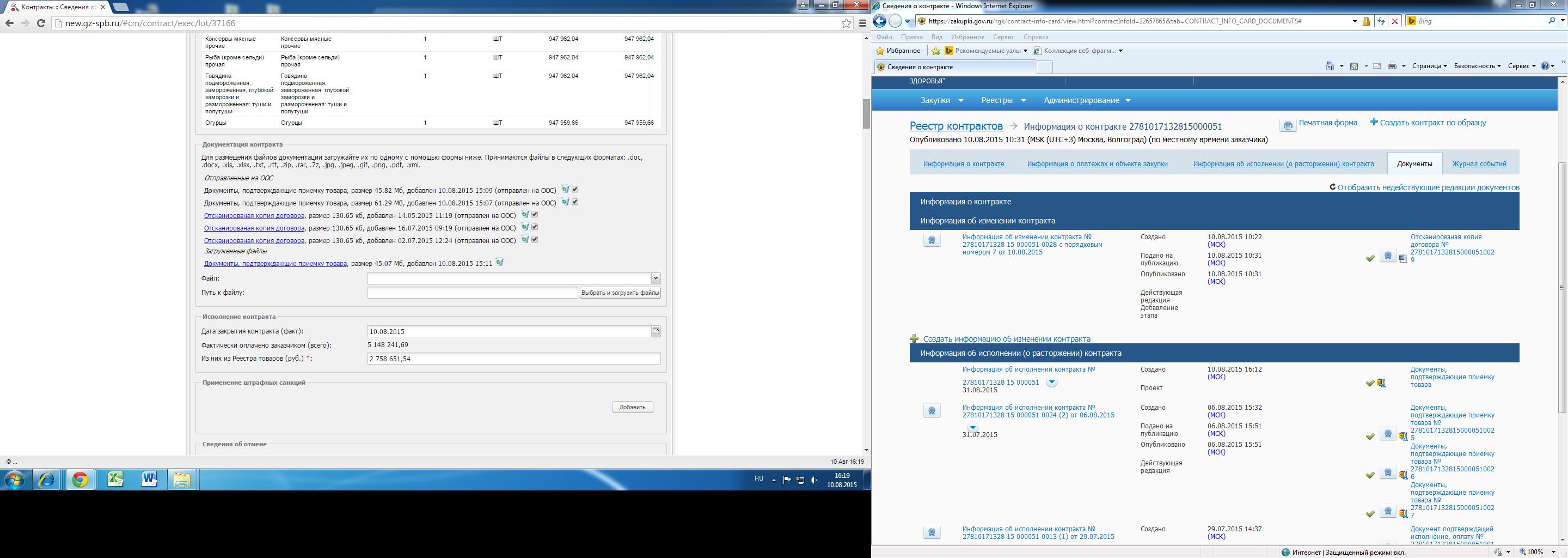Viewport: 1568px width, 558px height.
Task: Go back in Internet Explorer
Action: click(x=879, y=21)
